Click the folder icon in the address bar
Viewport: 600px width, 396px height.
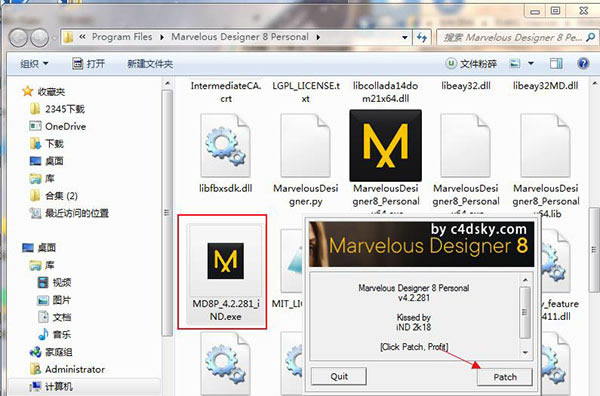[68, 37]
